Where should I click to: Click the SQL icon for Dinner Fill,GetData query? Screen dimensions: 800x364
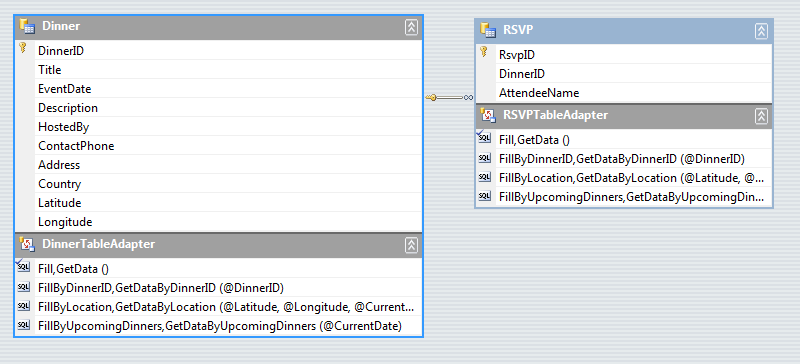click(23, 267)
